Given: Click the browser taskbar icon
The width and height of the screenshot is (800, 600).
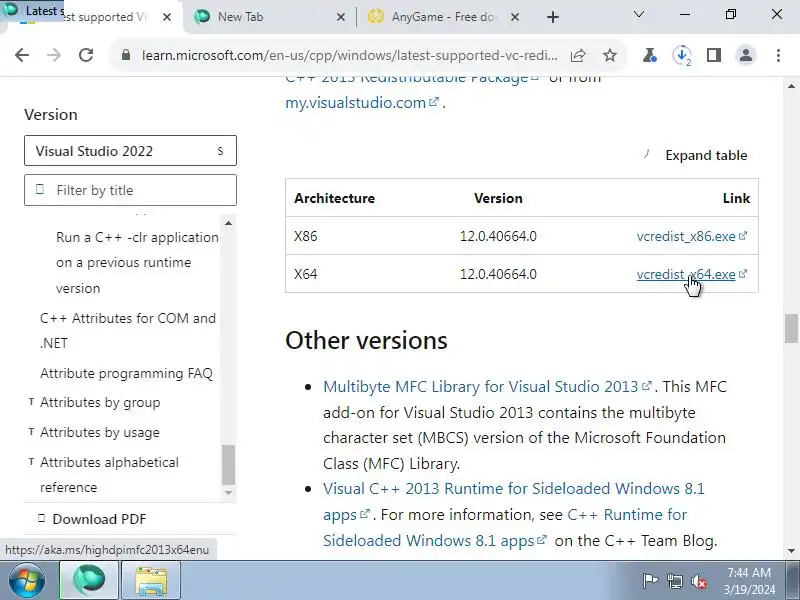Looking at the screenshot, I should (x=89, y=580).
